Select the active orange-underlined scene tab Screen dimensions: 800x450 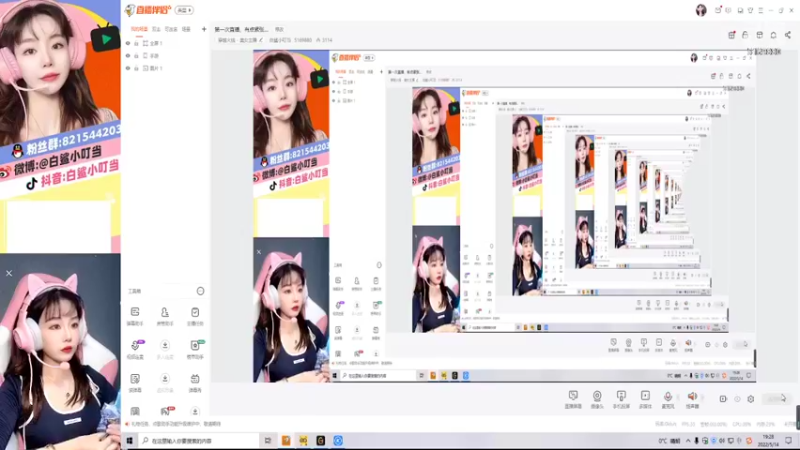click(x=139, y=30)
